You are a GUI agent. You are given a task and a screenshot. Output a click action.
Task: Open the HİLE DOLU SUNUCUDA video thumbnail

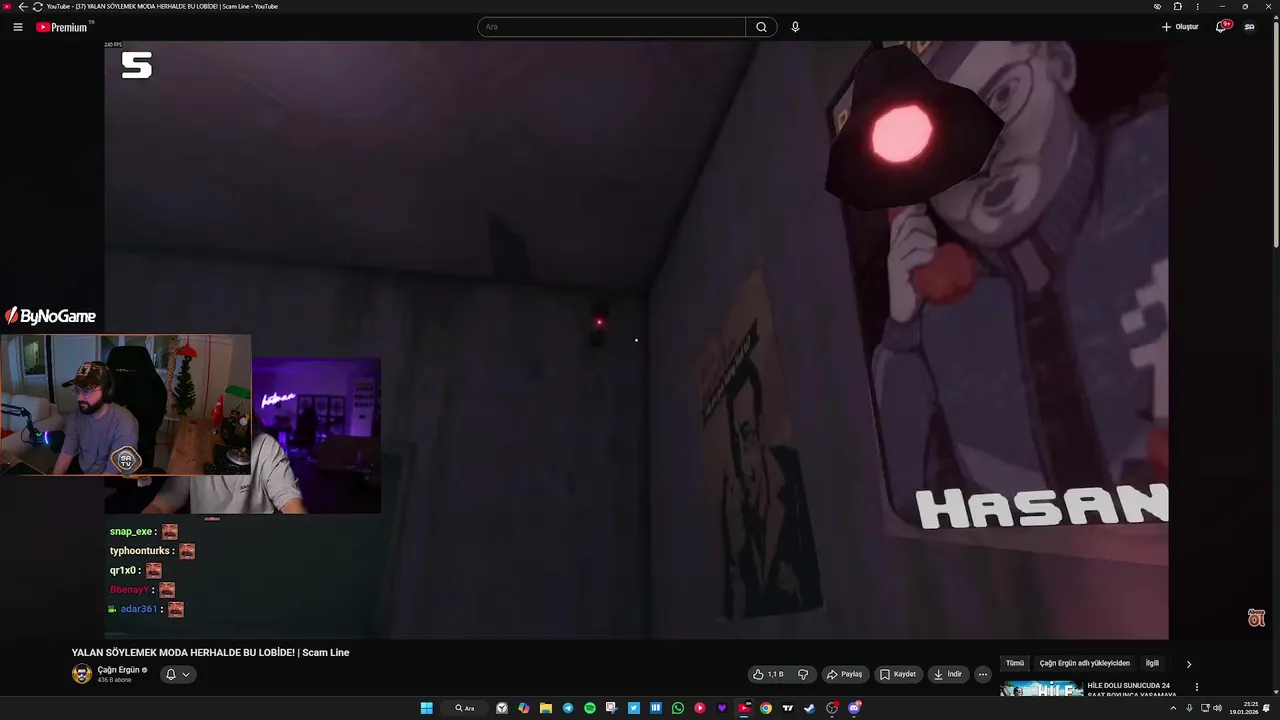(1042, 689)
